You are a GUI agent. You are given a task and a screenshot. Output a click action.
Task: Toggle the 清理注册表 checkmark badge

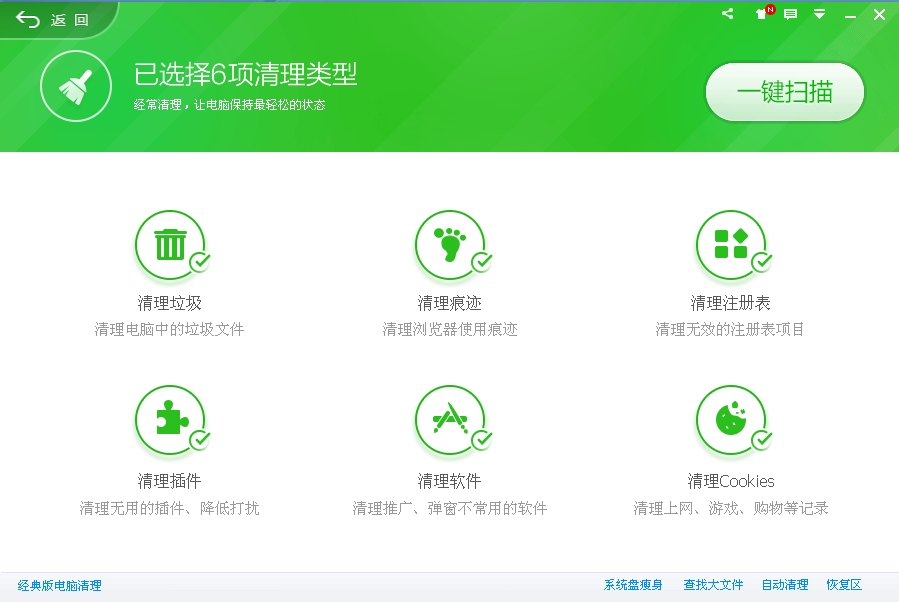click(762, 262)
